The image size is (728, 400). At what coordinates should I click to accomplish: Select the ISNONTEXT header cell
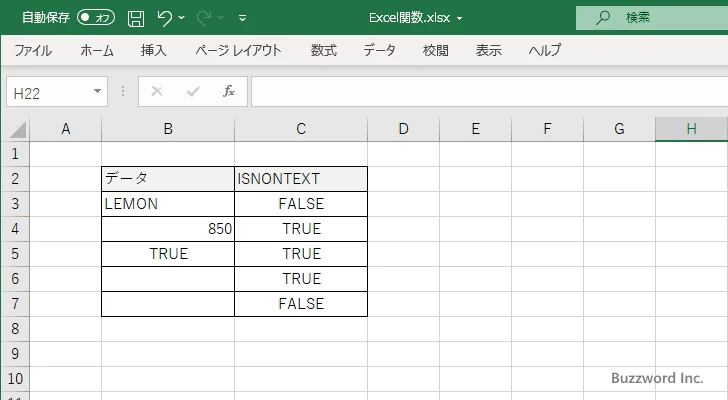tap(301, 179)
